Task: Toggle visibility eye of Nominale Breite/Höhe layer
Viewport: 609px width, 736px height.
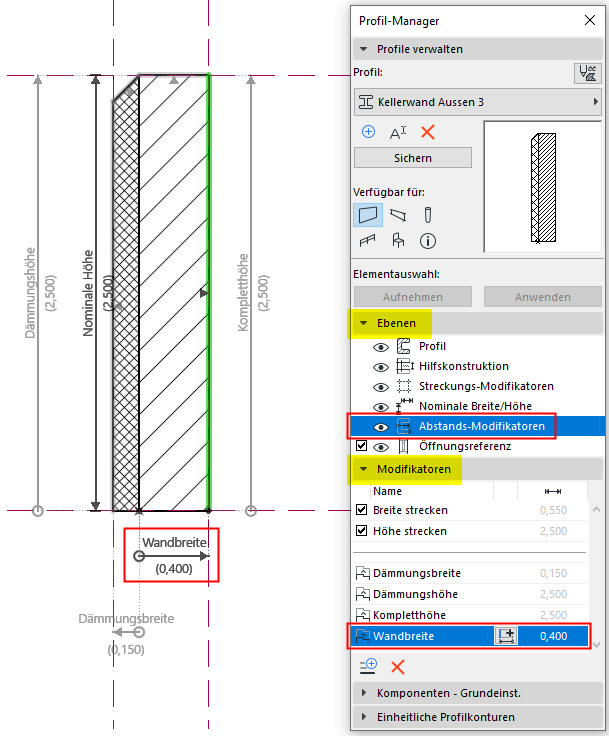Action: 381,407
